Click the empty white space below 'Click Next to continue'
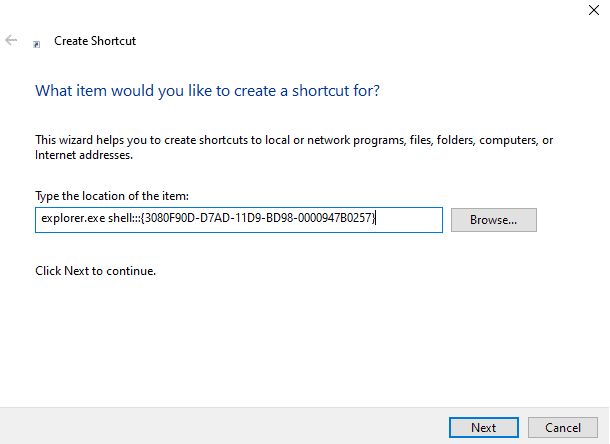The image size is (610, 444). pos(300,340)
